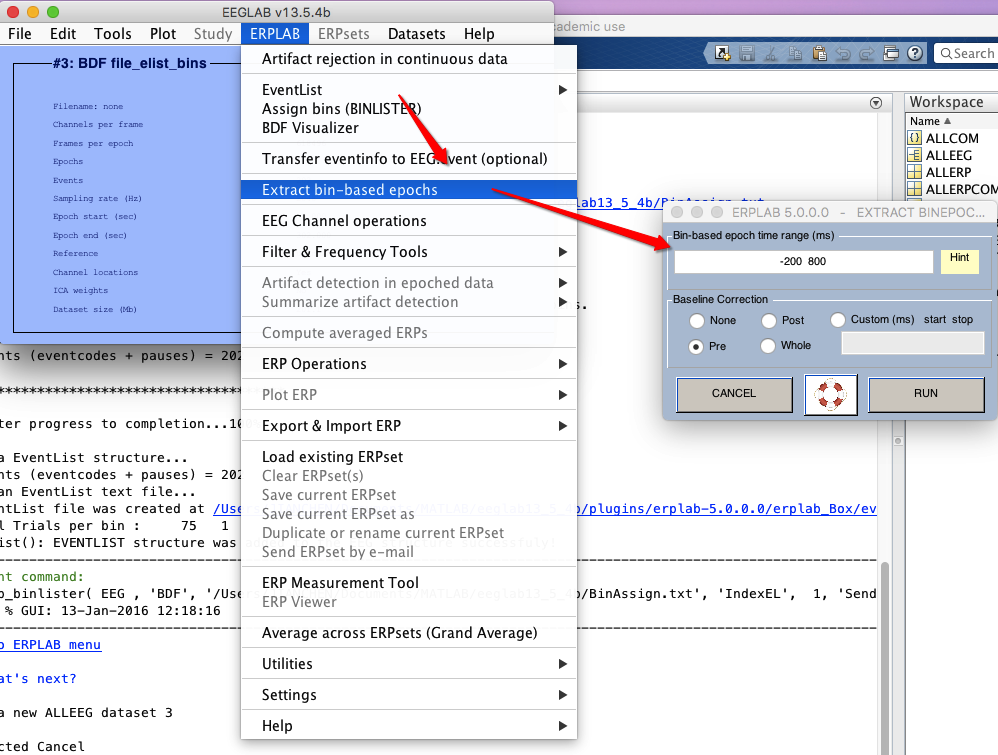Open the File menu in EEGLAB
Screen dimensions: 998x755
20,34
